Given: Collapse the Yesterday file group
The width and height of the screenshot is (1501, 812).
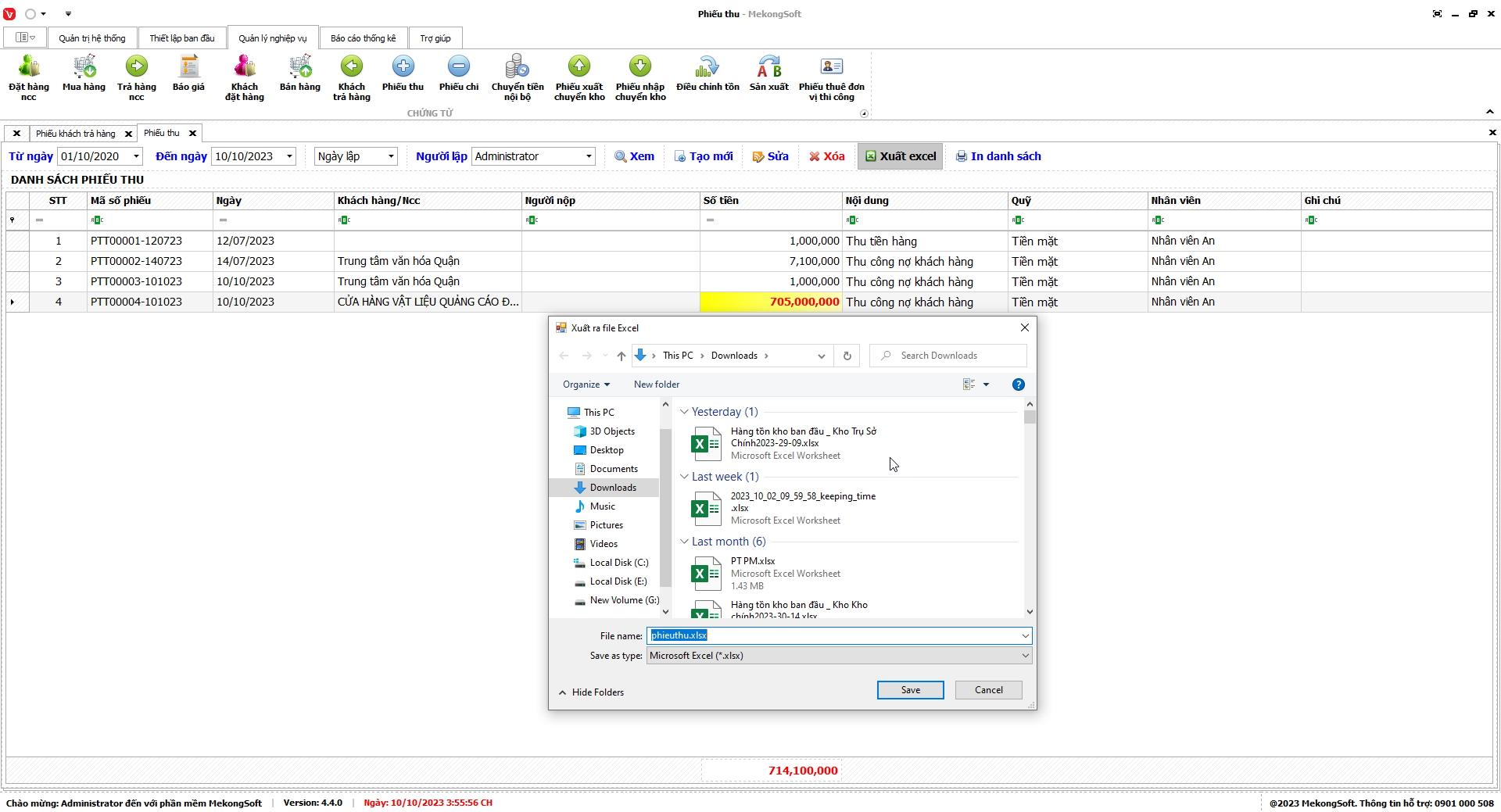Looking at the screenshot, I should click(x=684, y=412).
